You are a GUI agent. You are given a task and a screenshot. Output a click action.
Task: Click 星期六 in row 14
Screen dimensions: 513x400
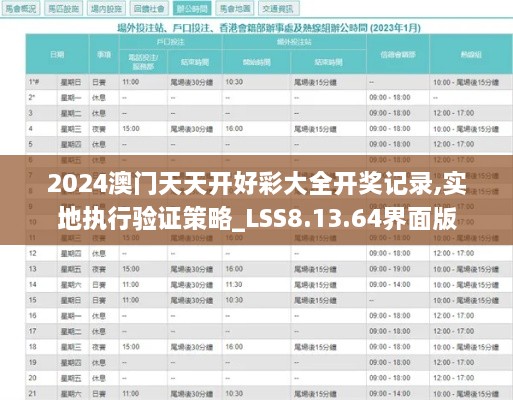point(71,285)
